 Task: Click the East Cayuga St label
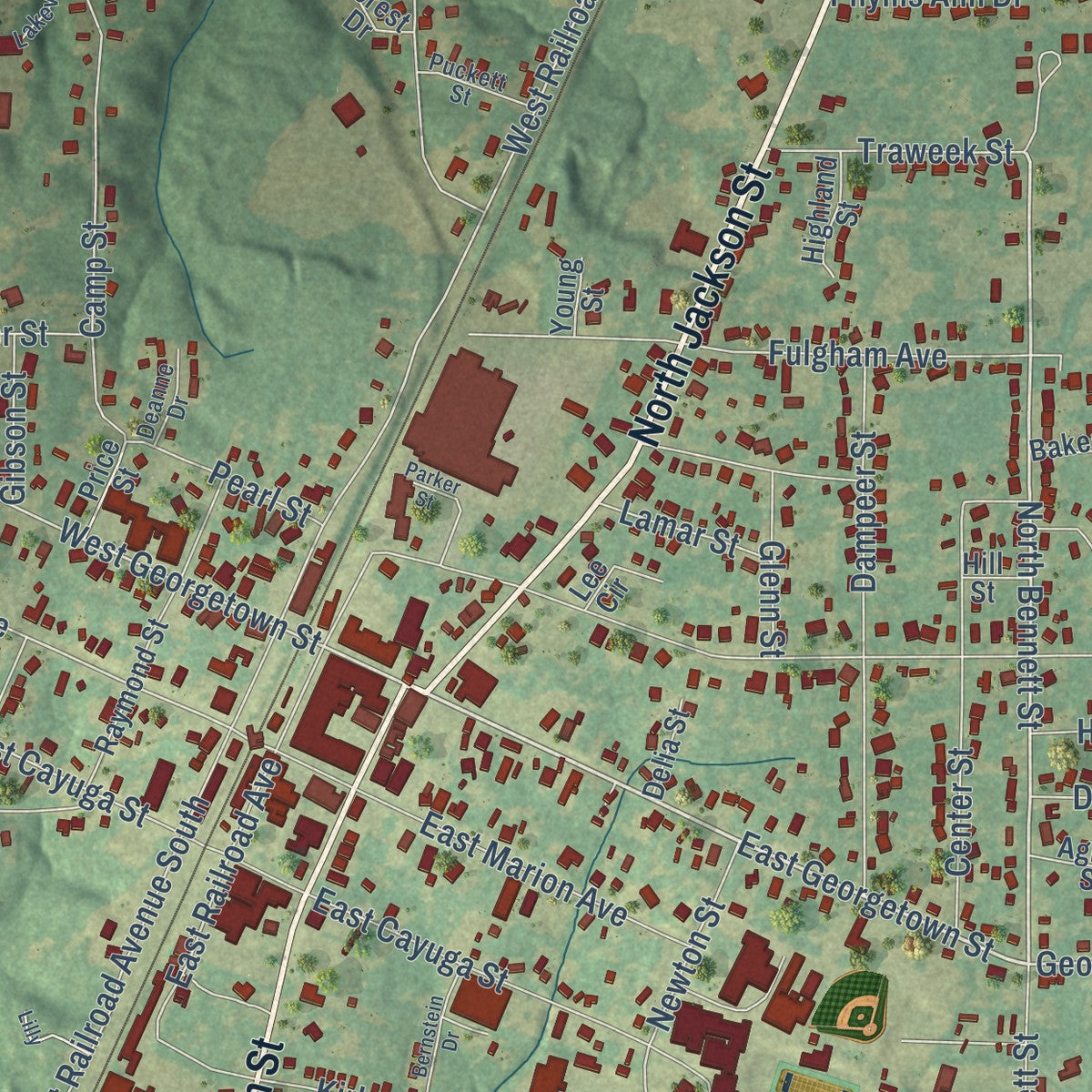[410, 940]
